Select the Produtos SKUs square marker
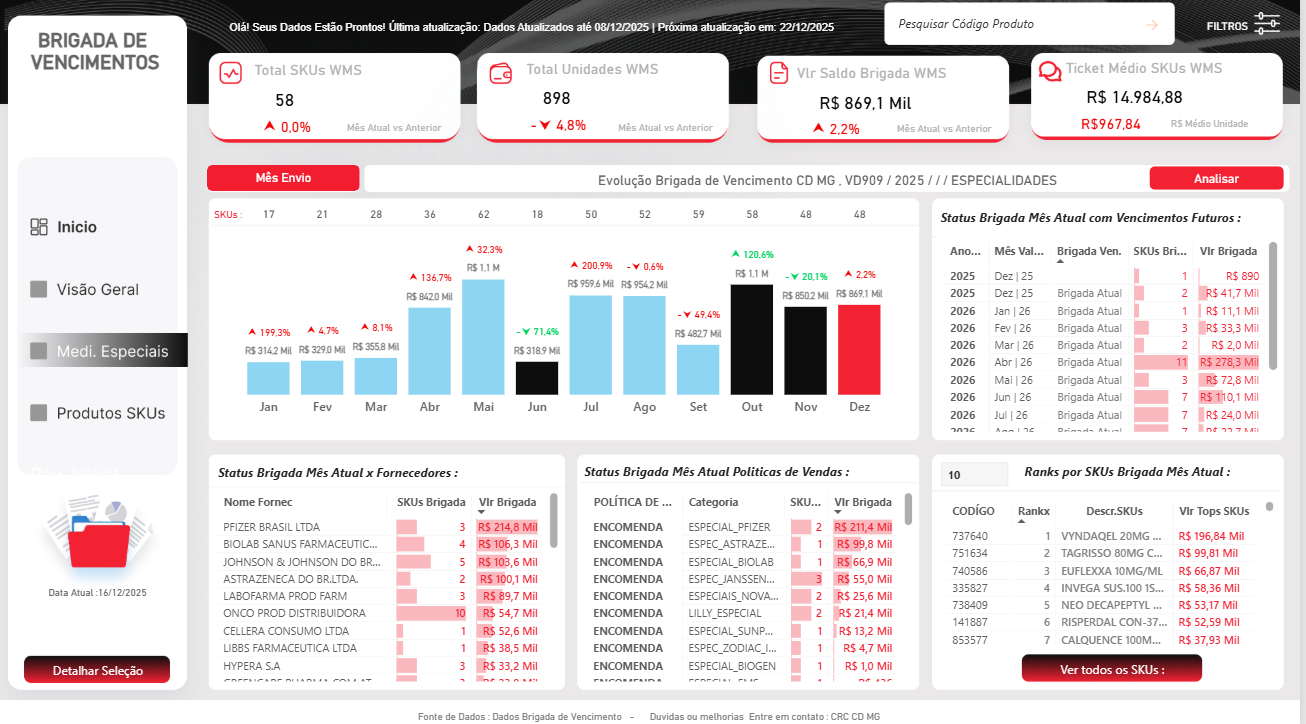The height and width of the screenshot is (724, 1306). tap(39, 413)
